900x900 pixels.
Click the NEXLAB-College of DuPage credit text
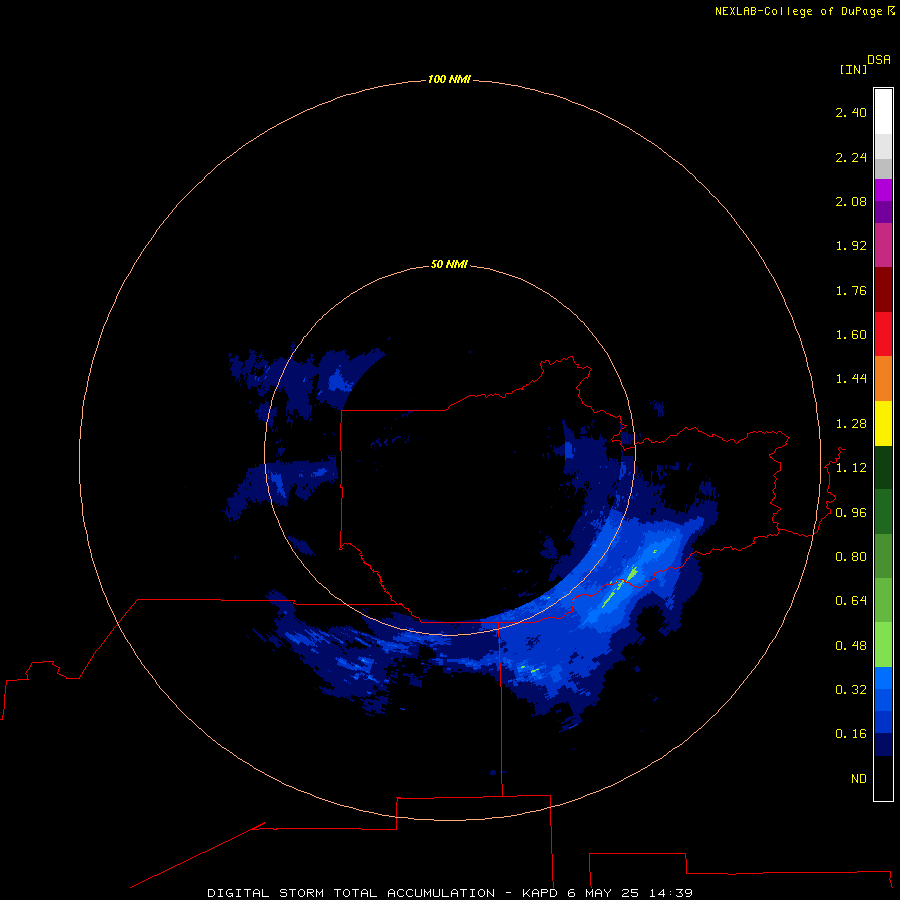[x=805, y=11]
